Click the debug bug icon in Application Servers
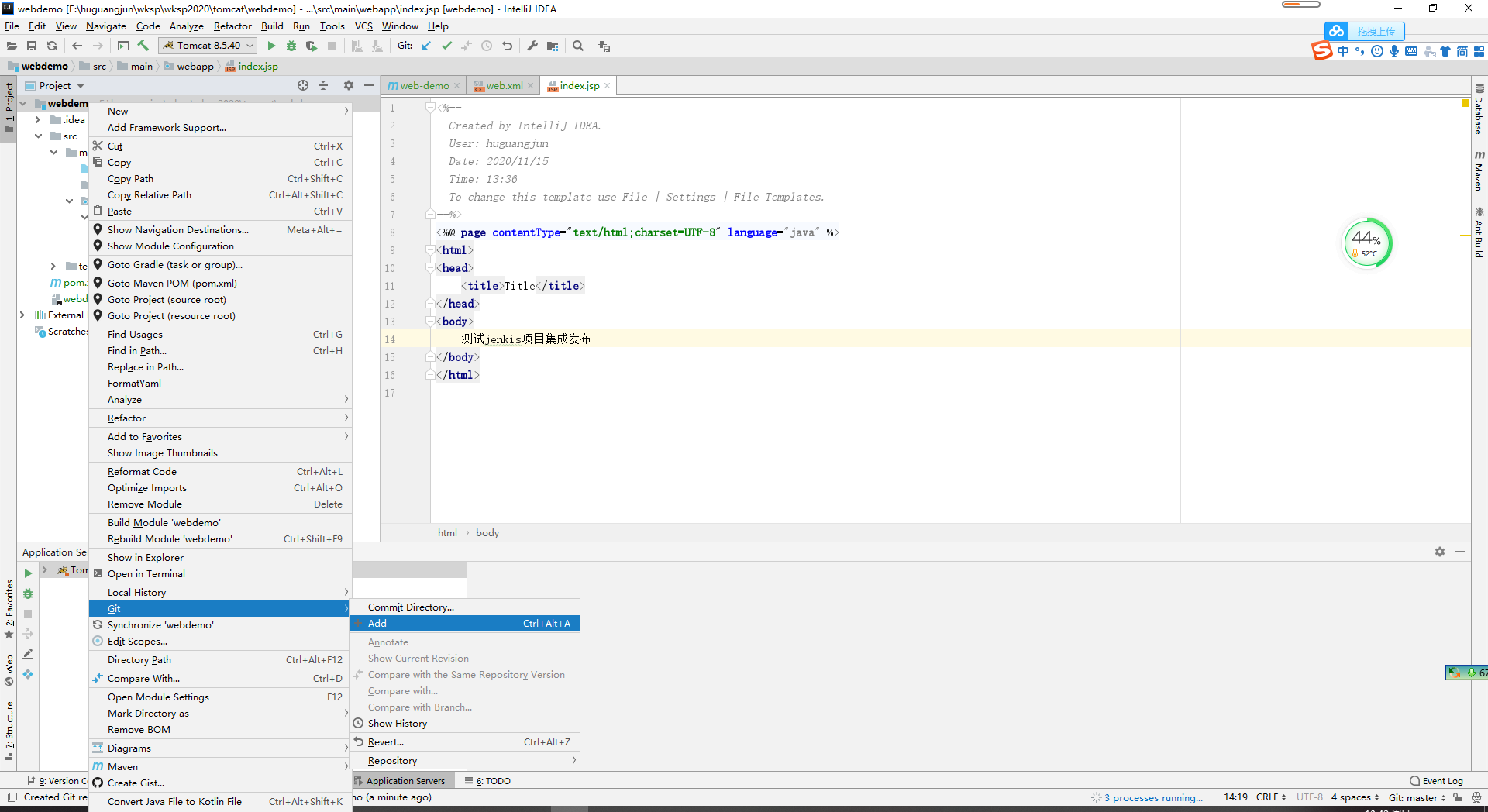Viewport: 1488px width, 812px height. 28,594
